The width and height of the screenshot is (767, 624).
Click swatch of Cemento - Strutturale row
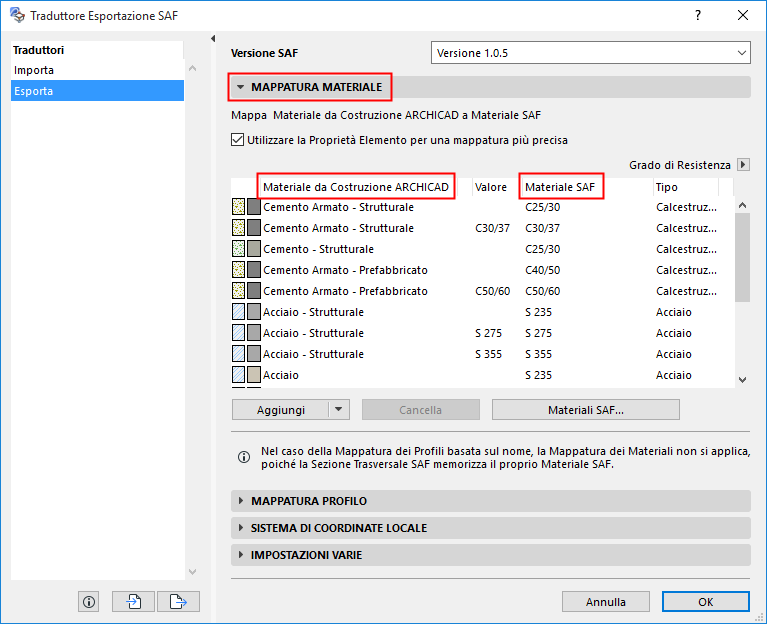click(x=253, y=249)
